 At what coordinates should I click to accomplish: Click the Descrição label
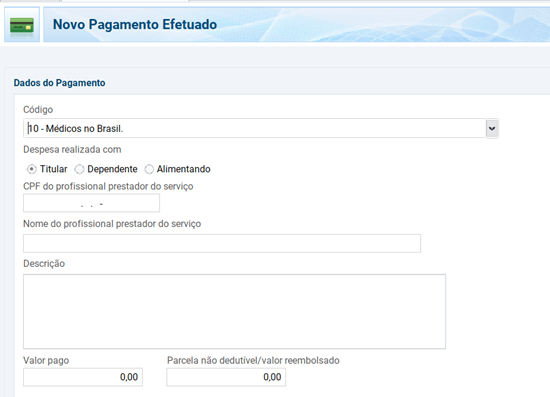coord(44,263)
